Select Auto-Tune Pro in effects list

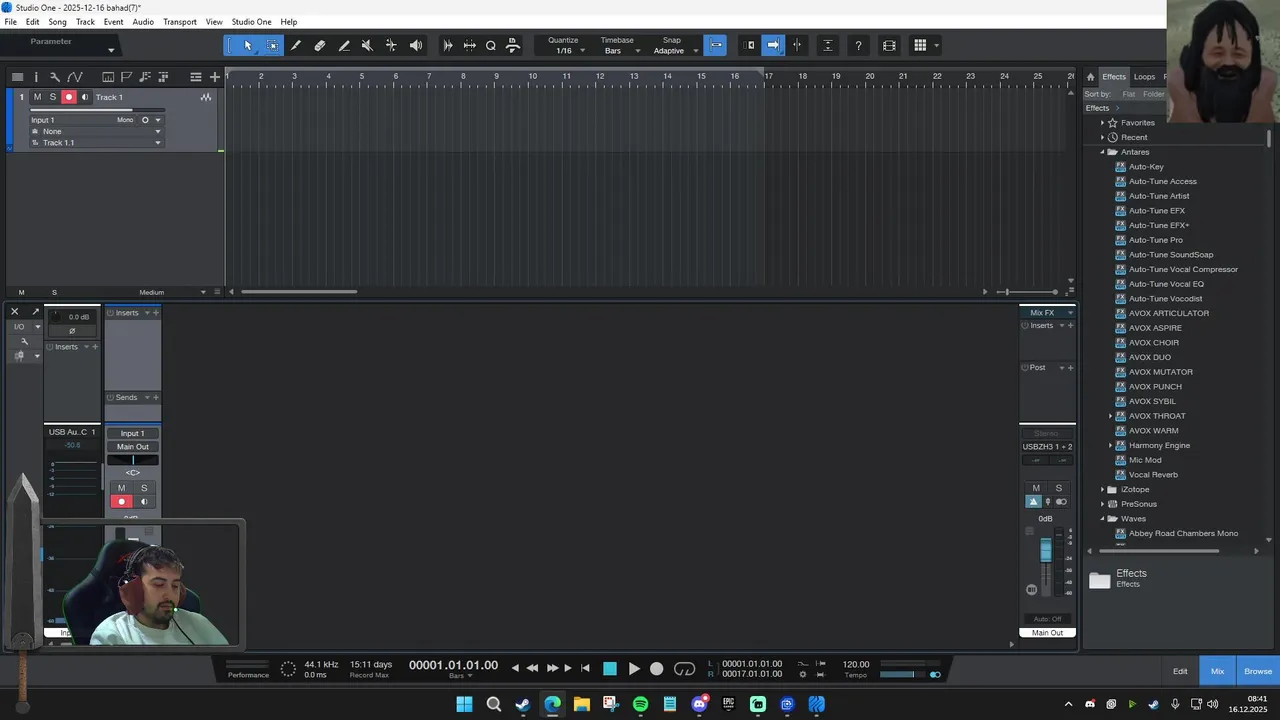point(1155,240)
